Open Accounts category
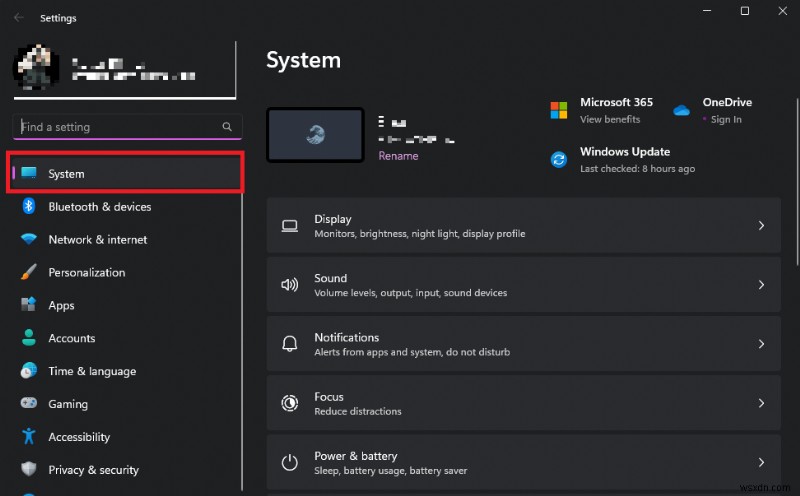The image size is (800, 496). point(126,338)
